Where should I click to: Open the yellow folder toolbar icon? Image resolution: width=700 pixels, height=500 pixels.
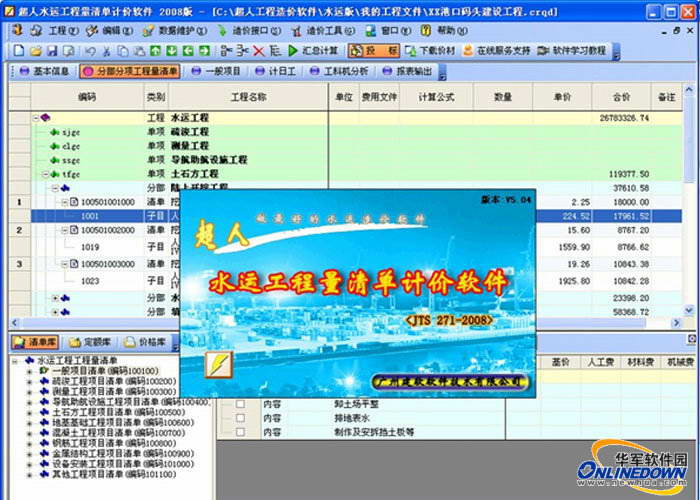click(x=36, y=51)
